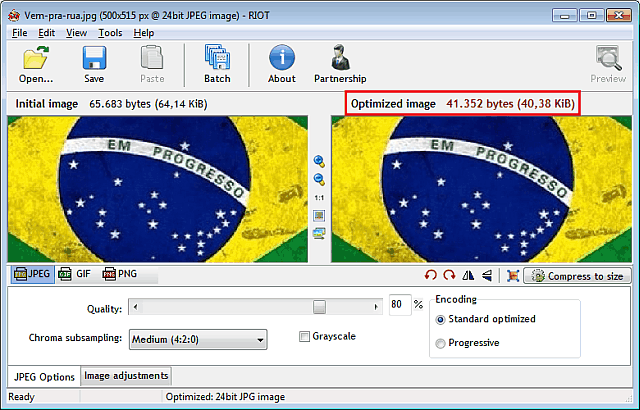640x410 pixels.
Task: Flip the image horizontally
Action: click(469, 276)
